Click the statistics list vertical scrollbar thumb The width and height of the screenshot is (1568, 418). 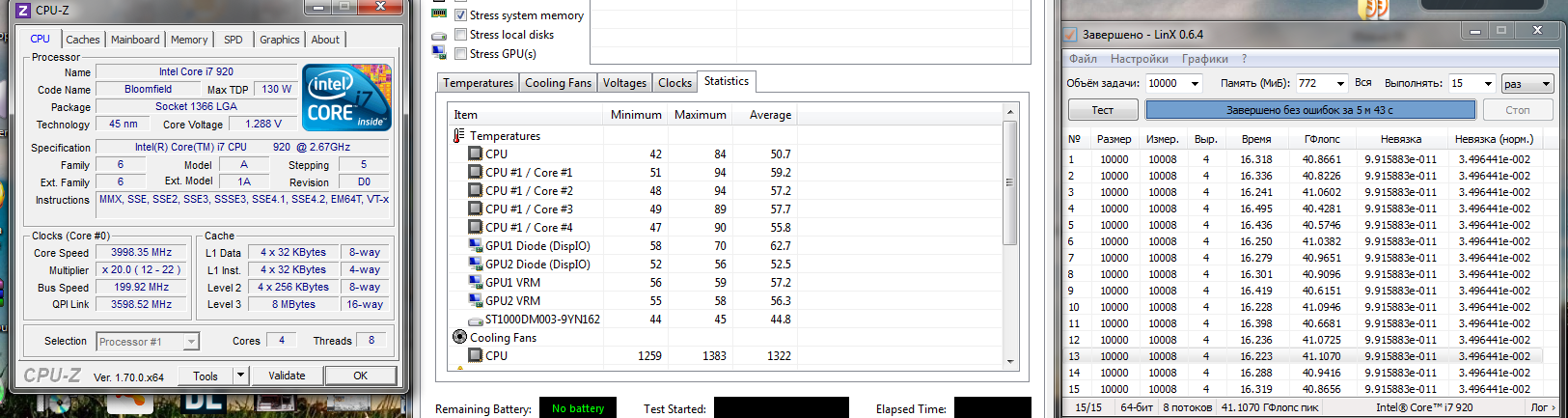[x=1009, y=182]
